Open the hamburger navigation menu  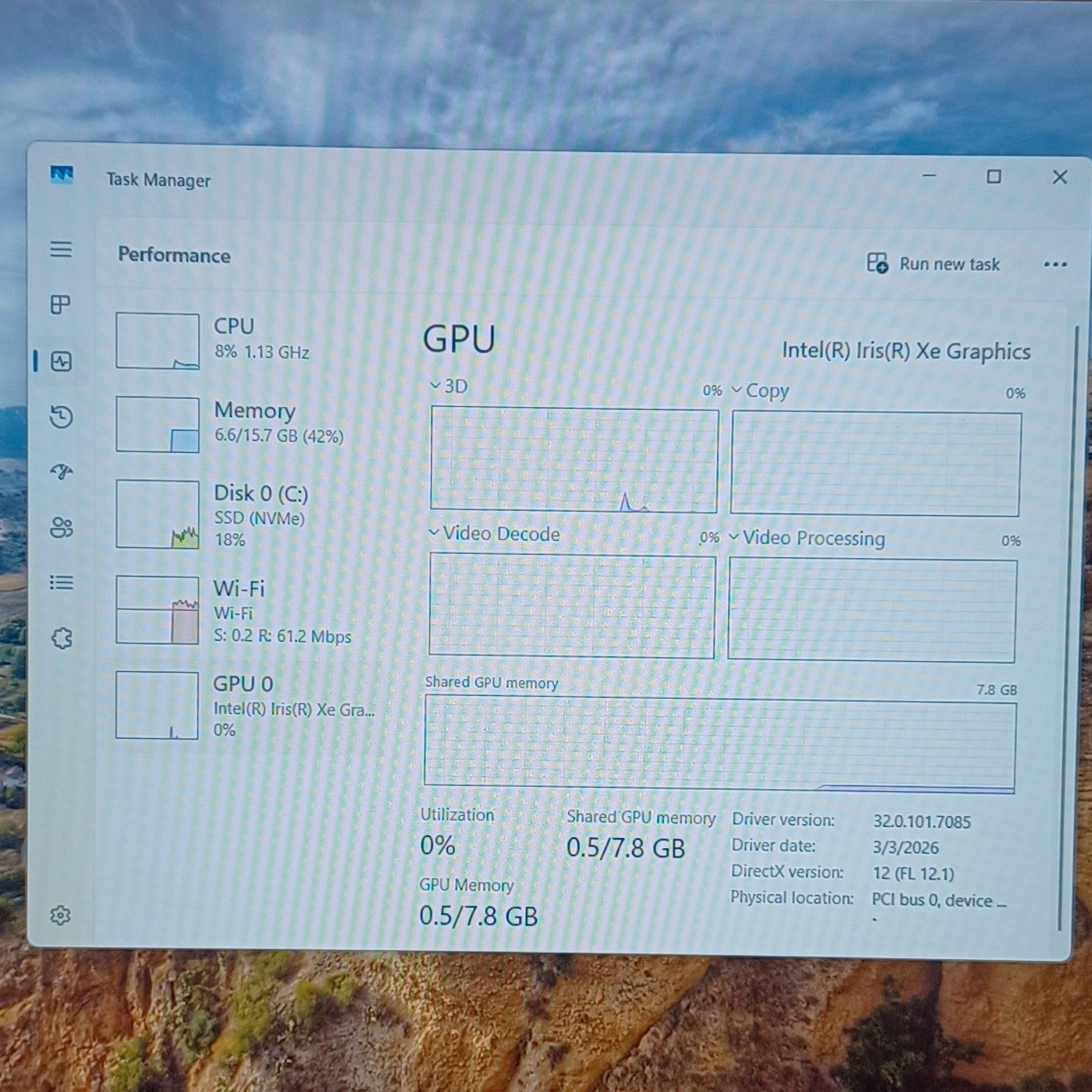pos(61,250)
